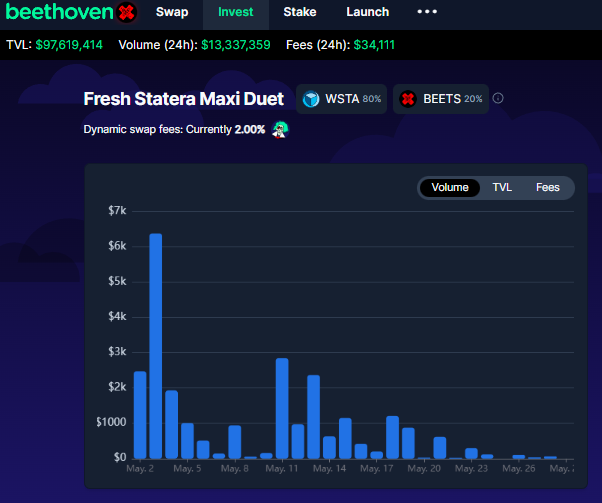Click the May. 20 axis label
This screenshot has width=602, height=503.
click(424, 468)
